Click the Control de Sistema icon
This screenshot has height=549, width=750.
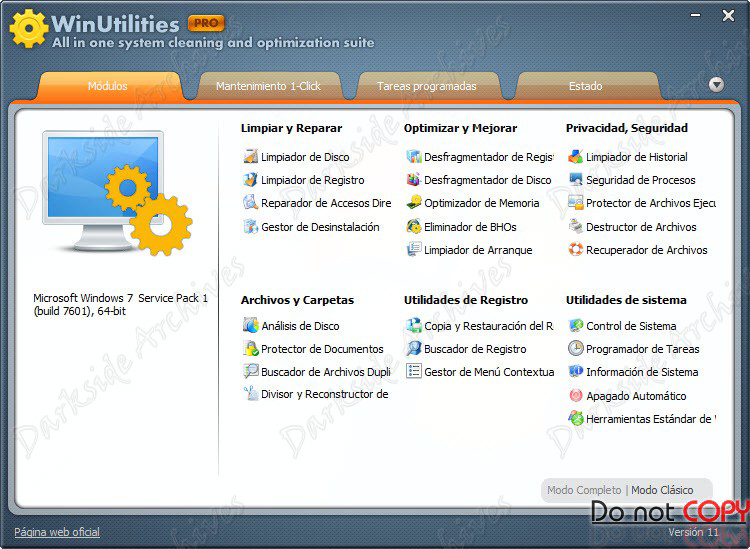[x=576, y=325]
